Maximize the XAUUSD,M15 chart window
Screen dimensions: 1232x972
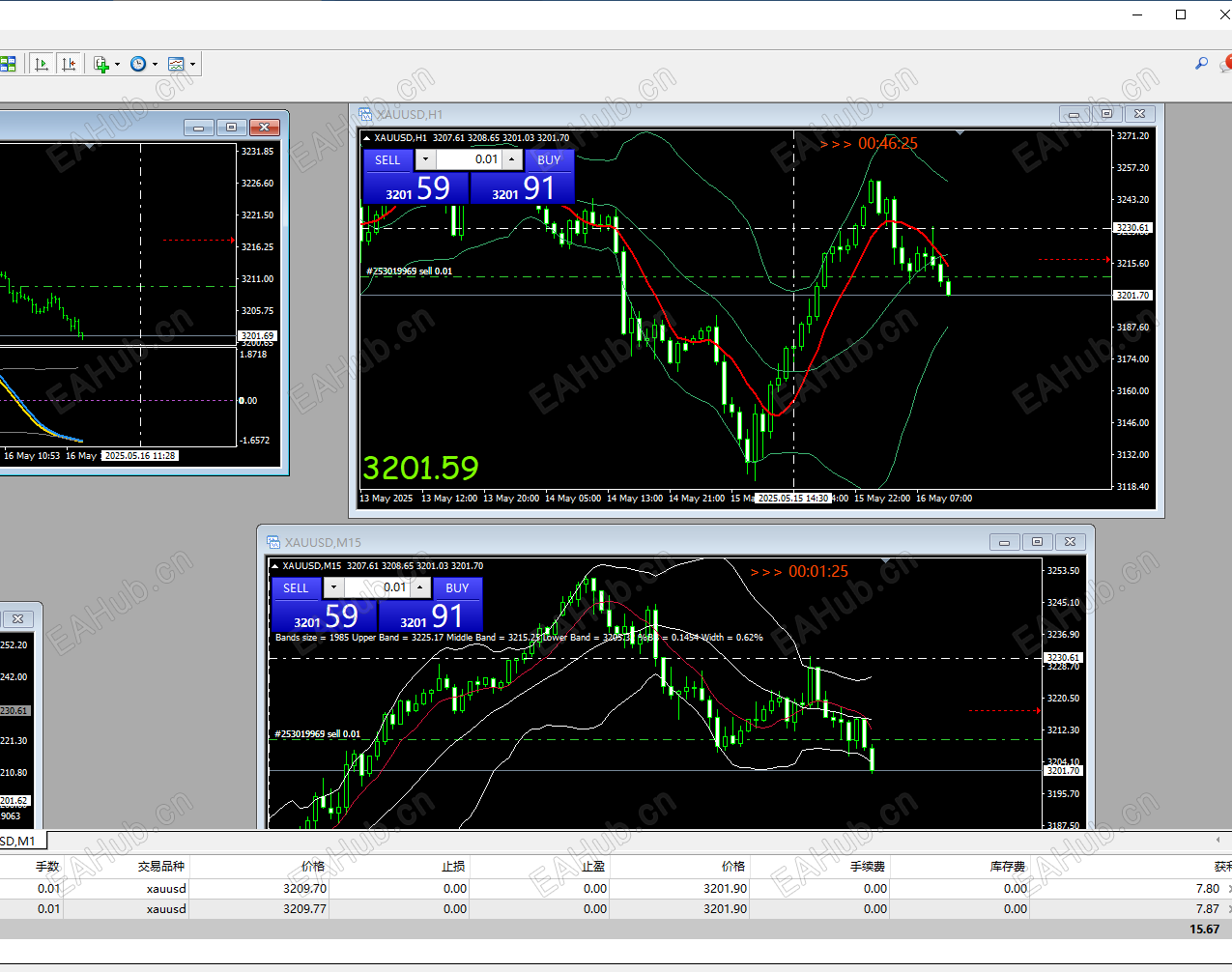coord(1038,542)
